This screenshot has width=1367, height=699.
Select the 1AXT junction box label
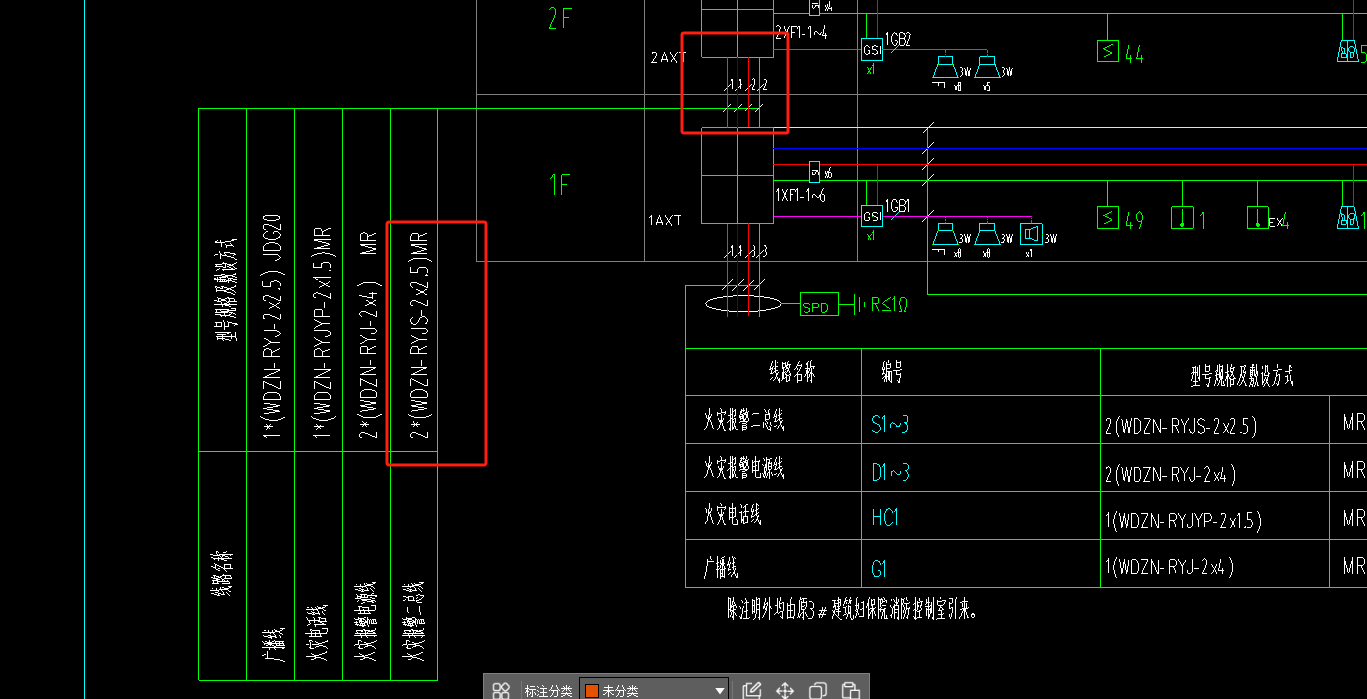pos(666,220)
